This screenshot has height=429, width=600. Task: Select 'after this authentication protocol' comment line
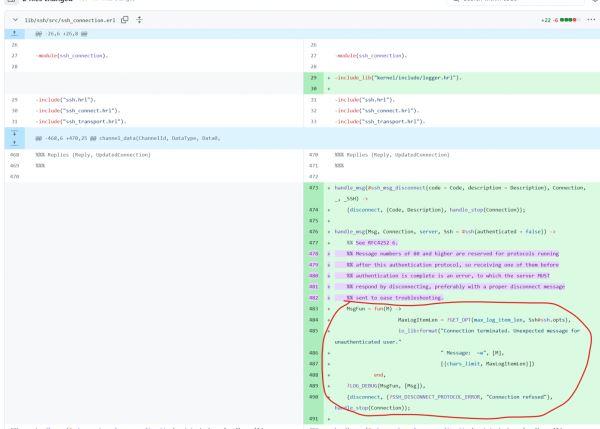pos(453,265)
